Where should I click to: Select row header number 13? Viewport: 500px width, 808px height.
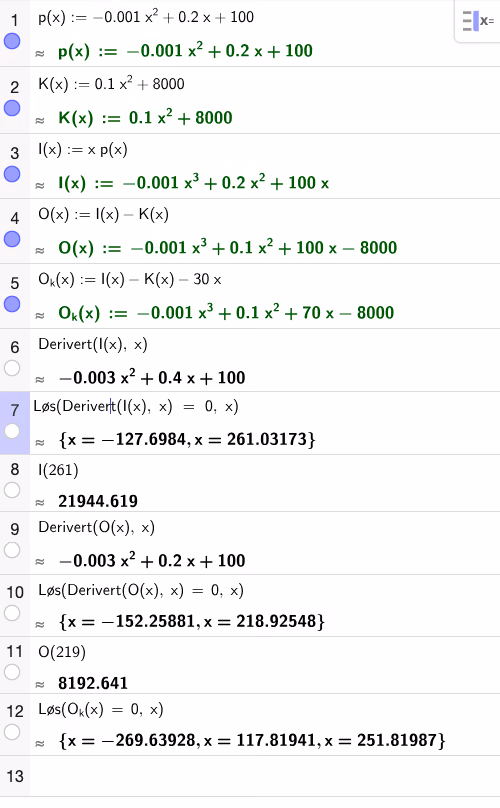tap(15, 776)
